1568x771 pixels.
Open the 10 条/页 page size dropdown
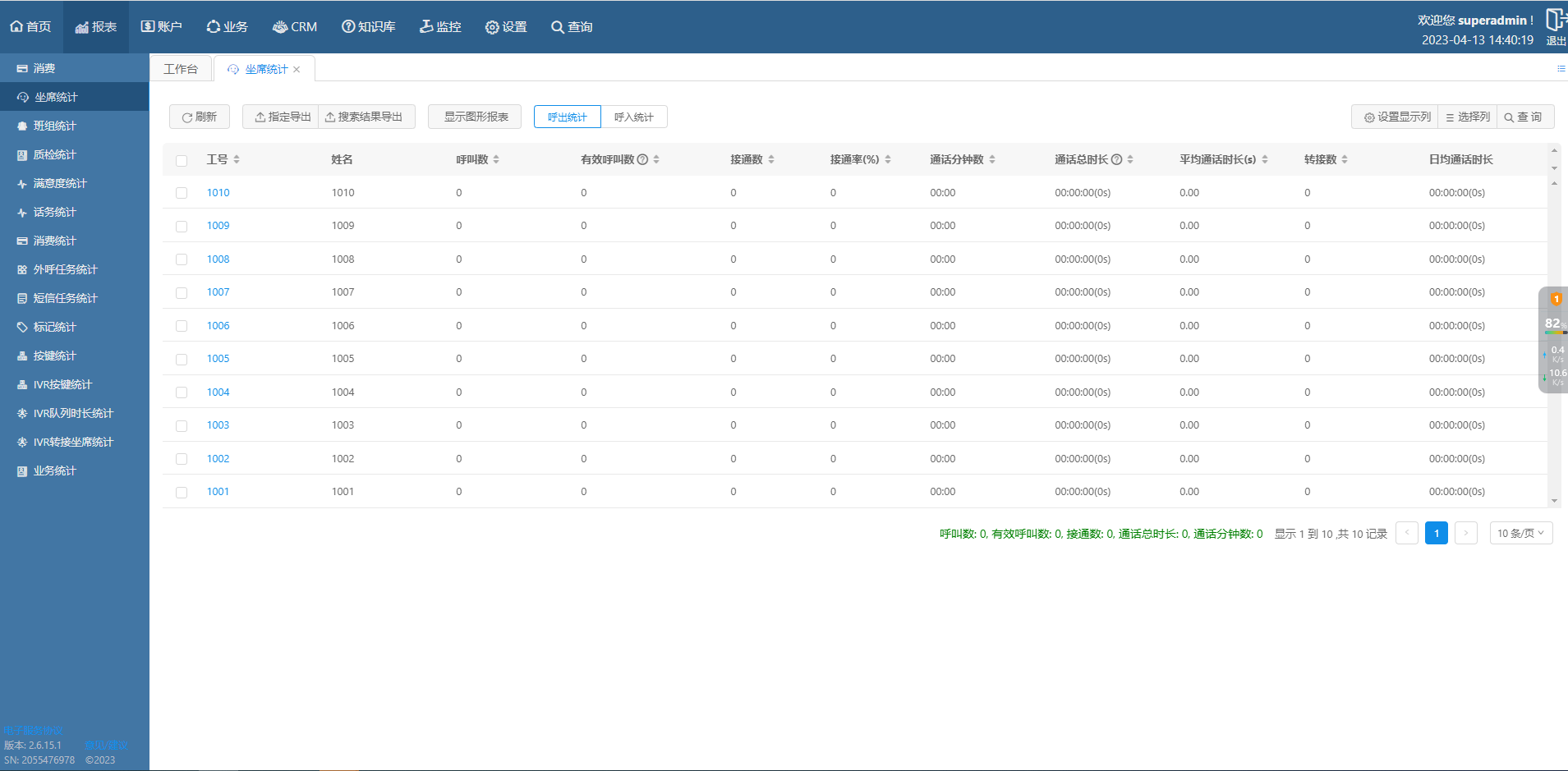(x=1521, y=533)
